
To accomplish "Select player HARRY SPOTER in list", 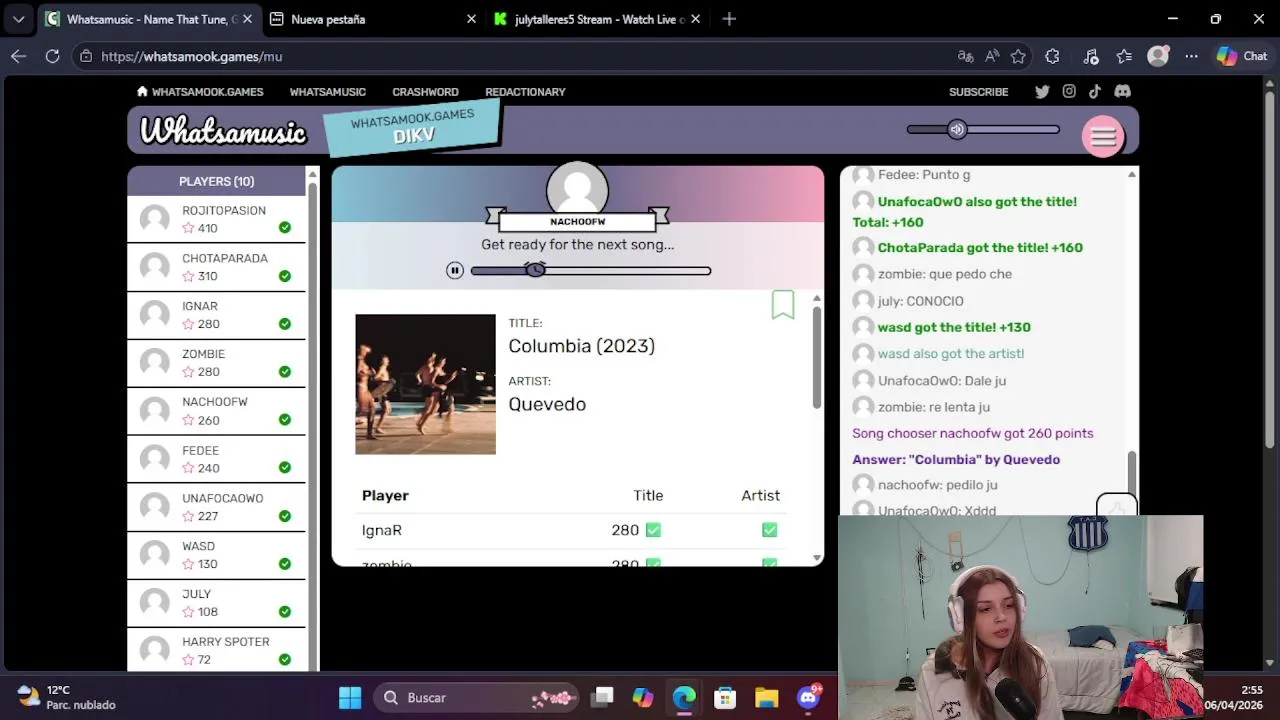I will 216,650.
